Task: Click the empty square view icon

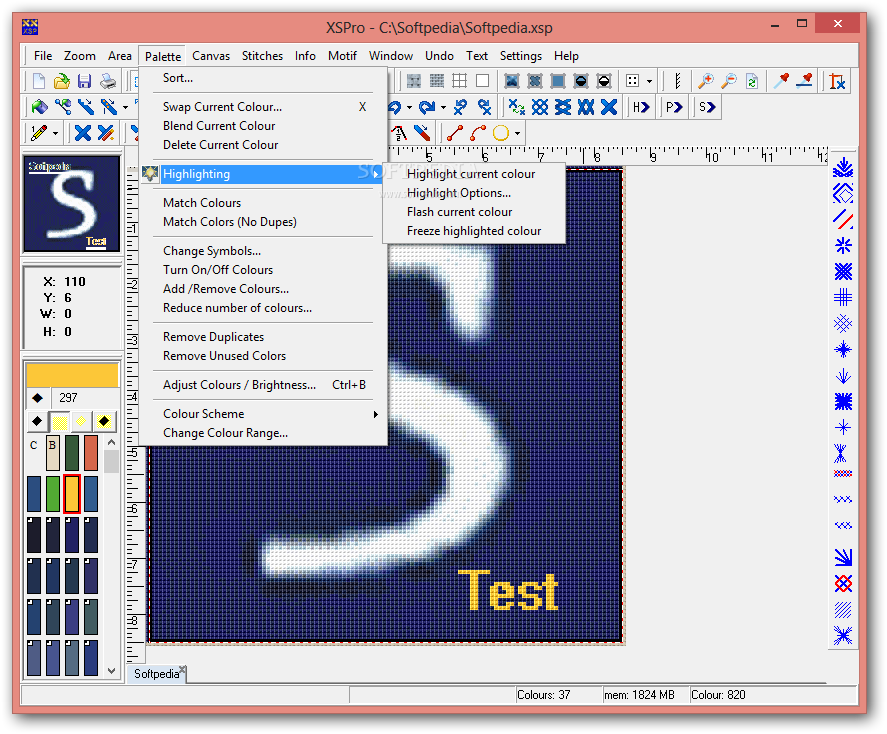Action: click(x=483, y=81)
